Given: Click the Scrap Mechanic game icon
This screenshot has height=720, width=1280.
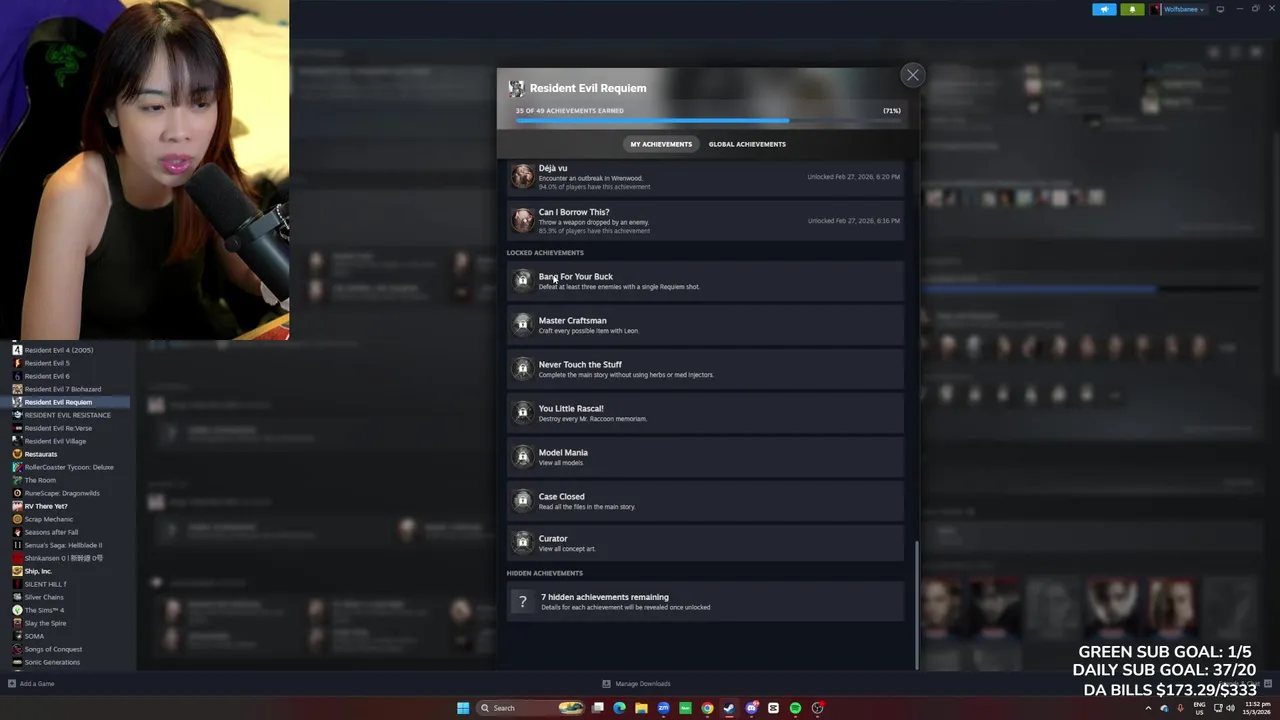Looking at the screenshot, I should click(x=17, y=519).
